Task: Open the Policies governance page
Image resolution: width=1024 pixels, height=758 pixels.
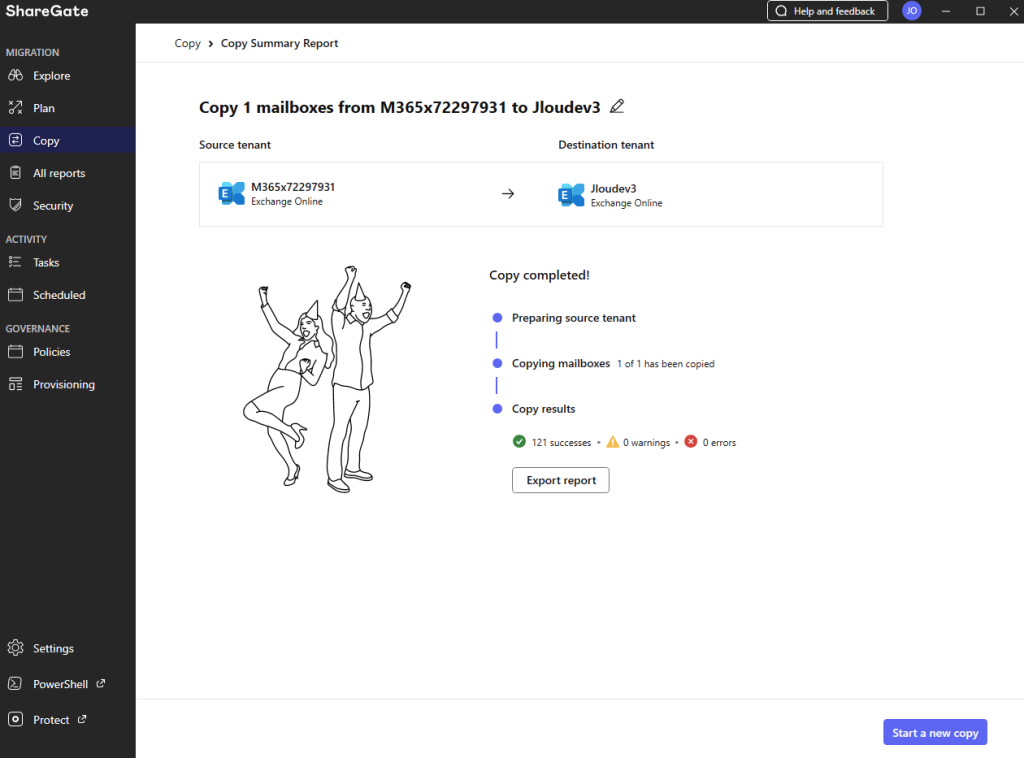Action: 68,351
